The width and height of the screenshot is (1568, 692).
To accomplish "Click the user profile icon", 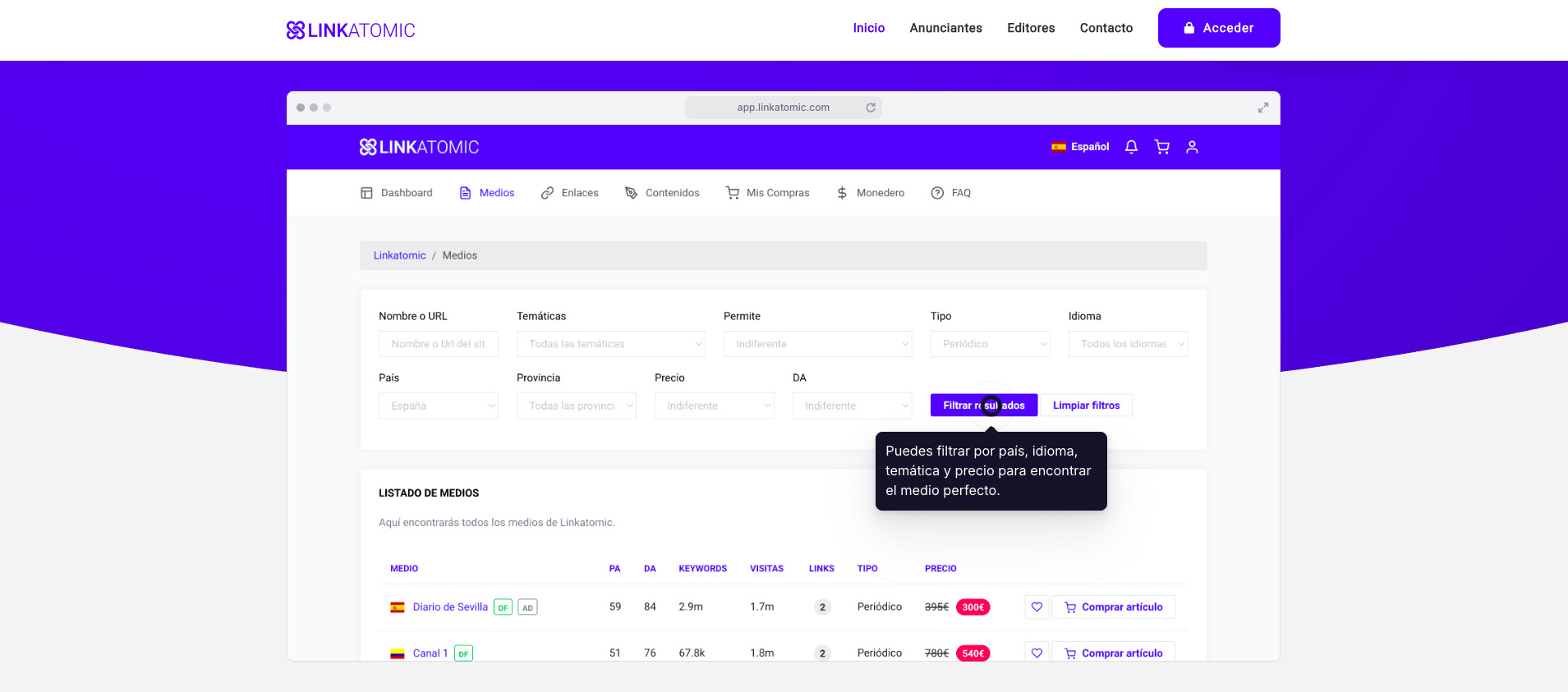I will (1192, 147).
